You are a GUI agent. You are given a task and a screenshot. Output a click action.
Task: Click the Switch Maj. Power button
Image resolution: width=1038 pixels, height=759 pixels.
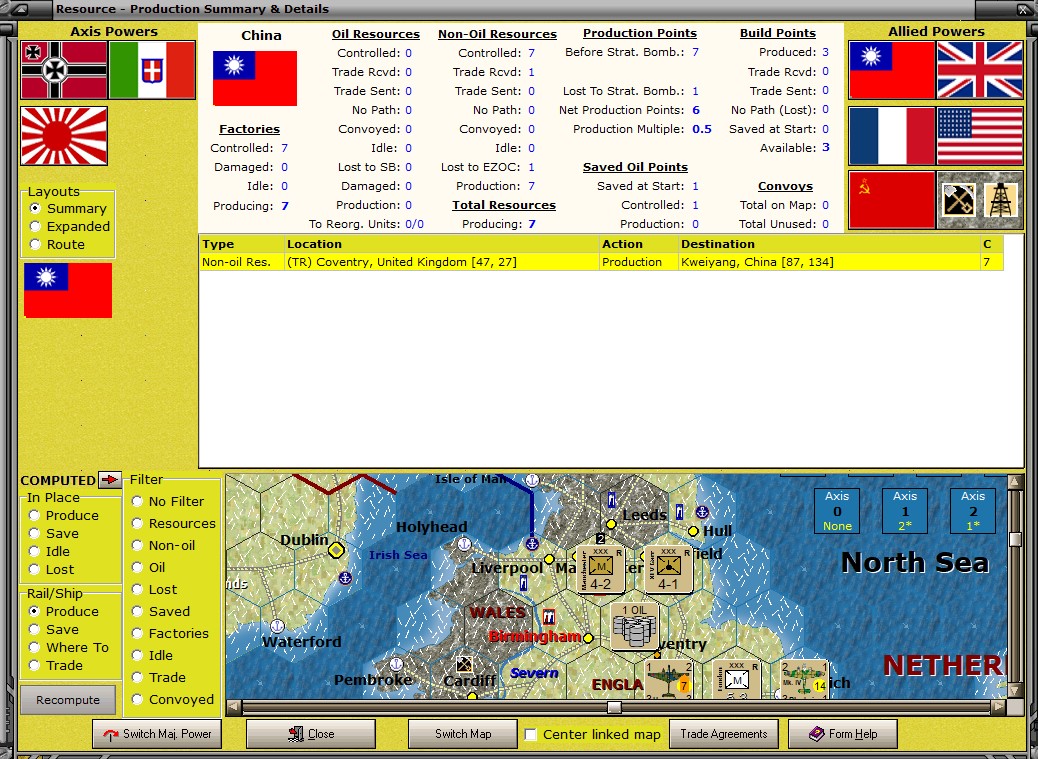click(x=158, y=734)
